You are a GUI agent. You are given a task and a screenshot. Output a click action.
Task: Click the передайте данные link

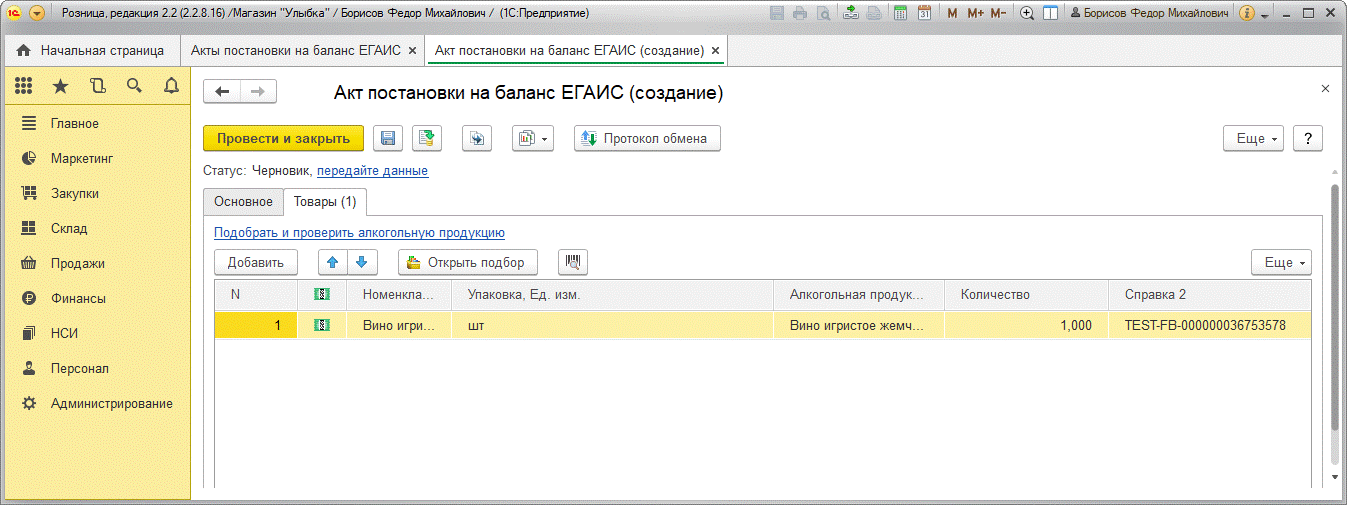pyautogui.click(x=372, y=171)
